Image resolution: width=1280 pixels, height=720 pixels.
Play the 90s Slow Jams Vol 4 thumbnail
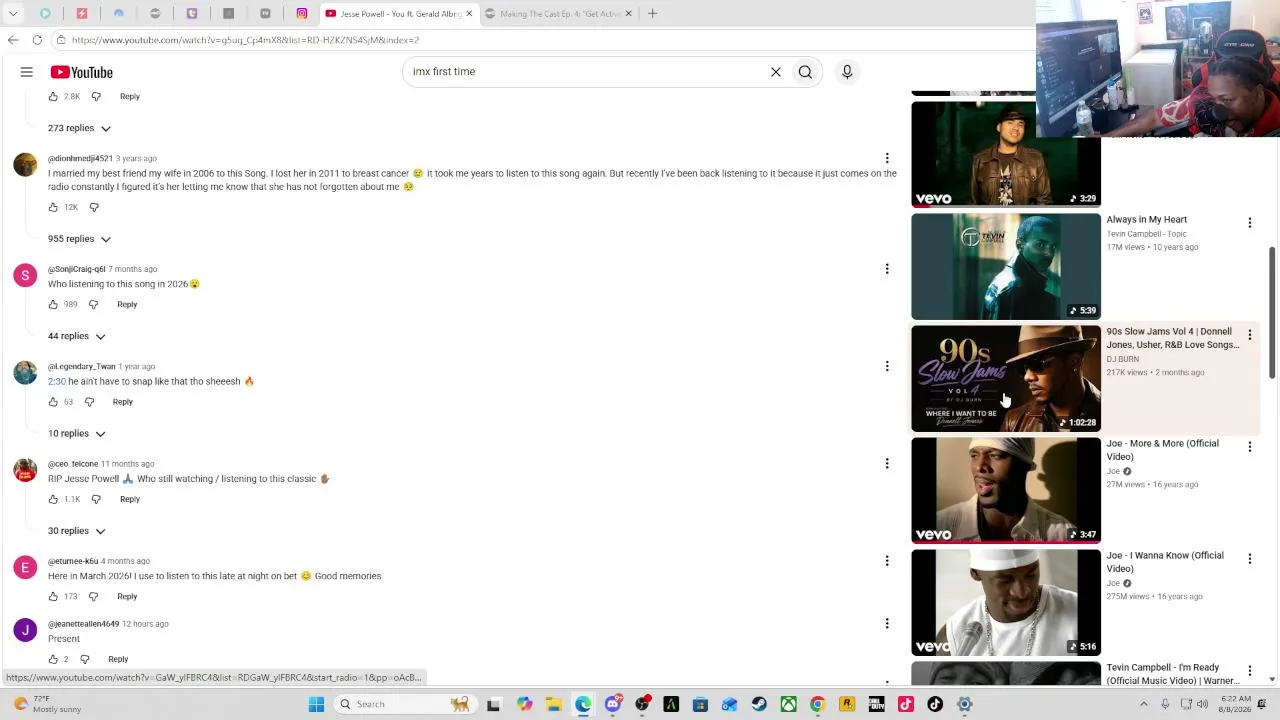pos(1006,379)
